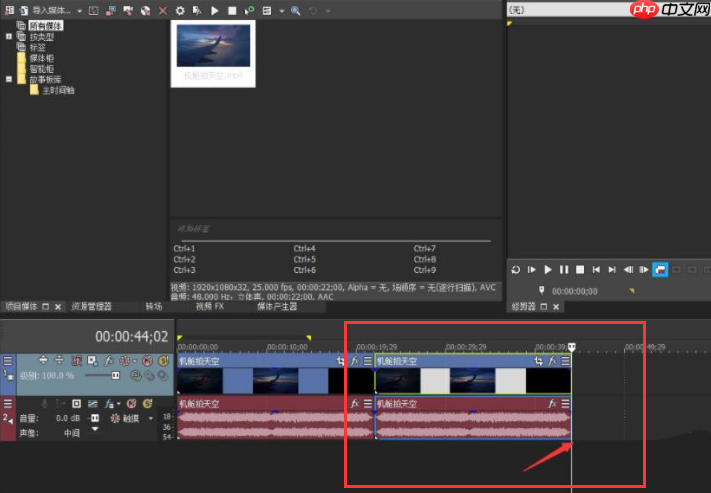Viewport: 711px width, 493px height.
Task: Open media properties gear icon
Action: click(180, 10)
